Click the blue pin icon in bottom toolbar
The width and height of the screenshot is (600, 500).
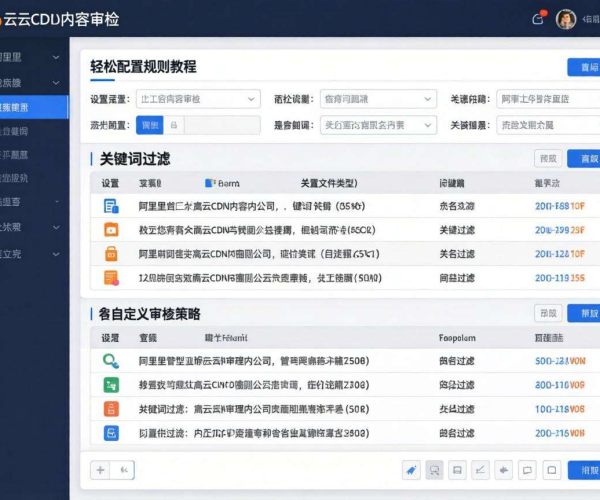click(x=411, y=470)
